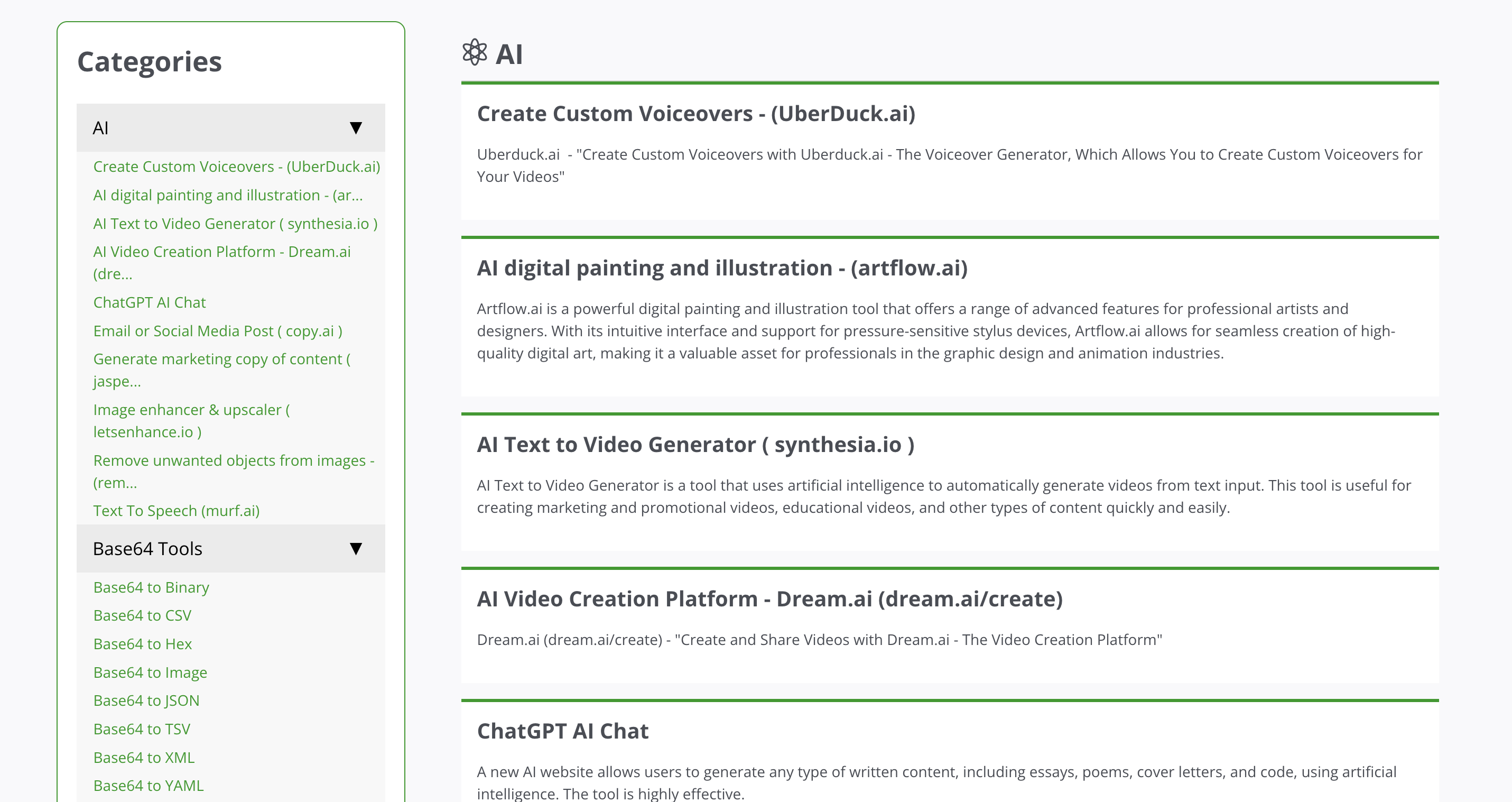Collapse the AI category arrow
1512x802 pixels.
point(356,128)
